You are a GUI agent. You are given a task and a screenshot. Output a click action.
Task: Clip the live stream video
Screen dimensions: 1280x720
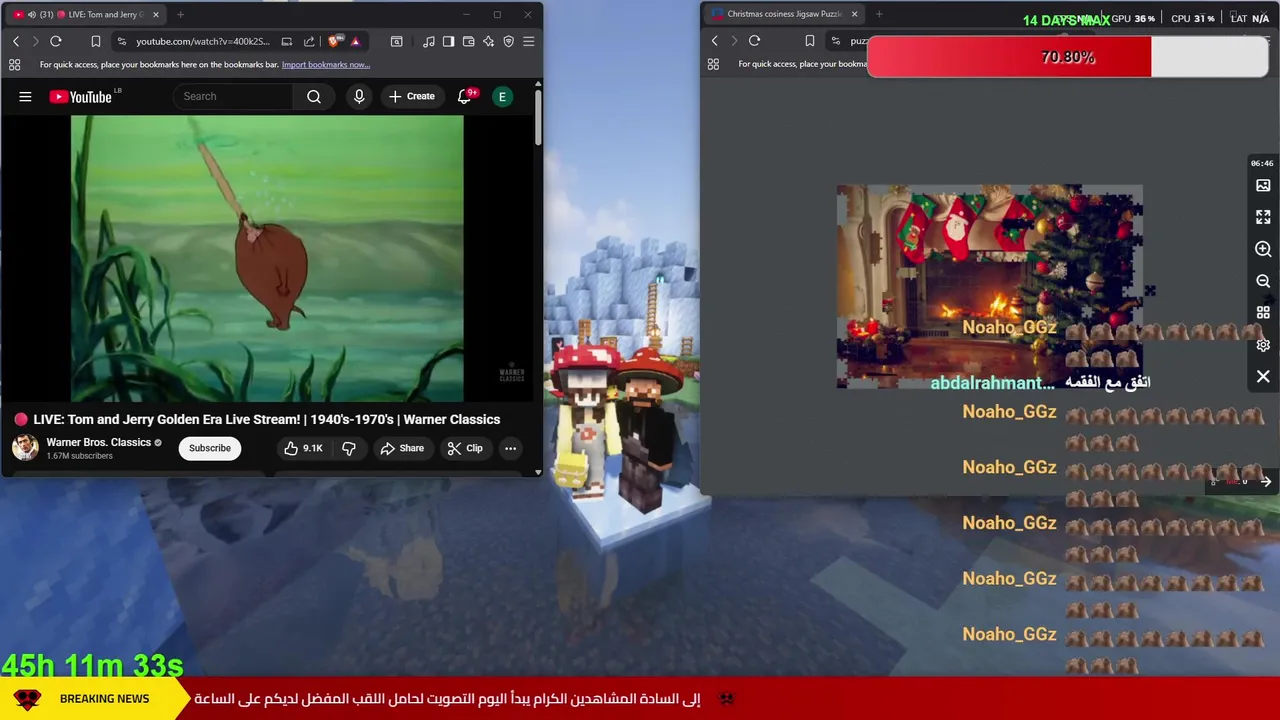465,448
